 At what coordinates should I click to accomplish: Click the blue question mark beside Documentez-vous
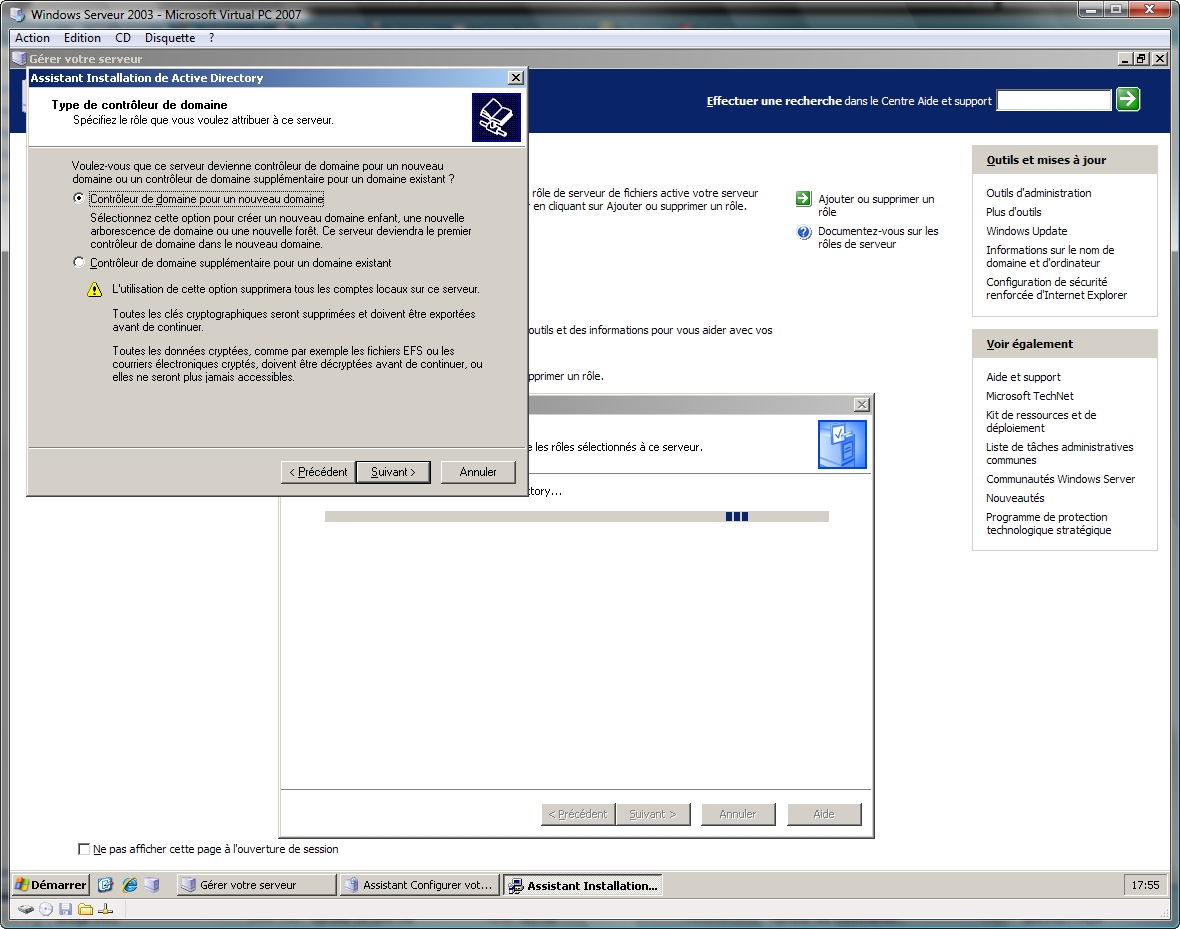coord(803,232)
